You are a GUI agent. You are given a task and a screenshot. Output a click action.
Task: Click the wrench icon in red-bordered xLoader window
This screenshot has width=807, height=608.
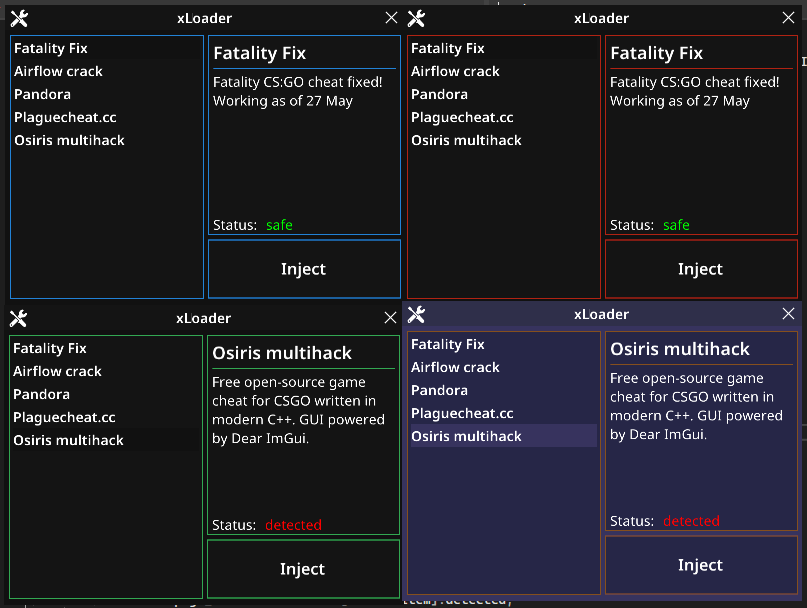(416, 19)
